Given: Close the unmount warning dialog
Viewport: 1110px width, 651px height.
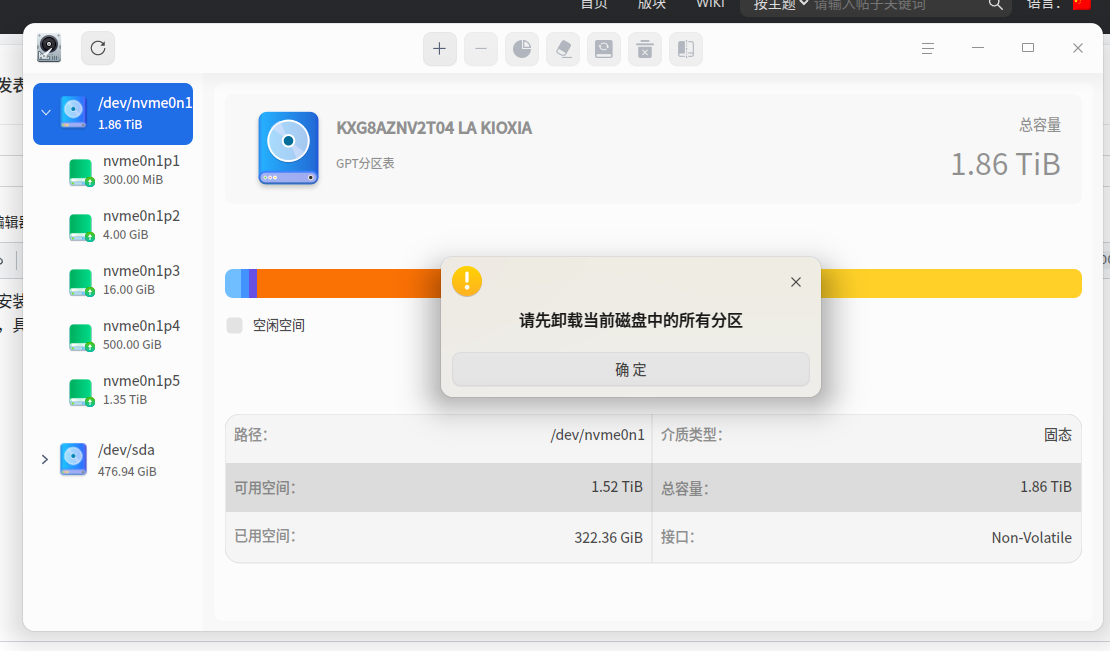Looking at the screenshot, I should click(796, 282).
